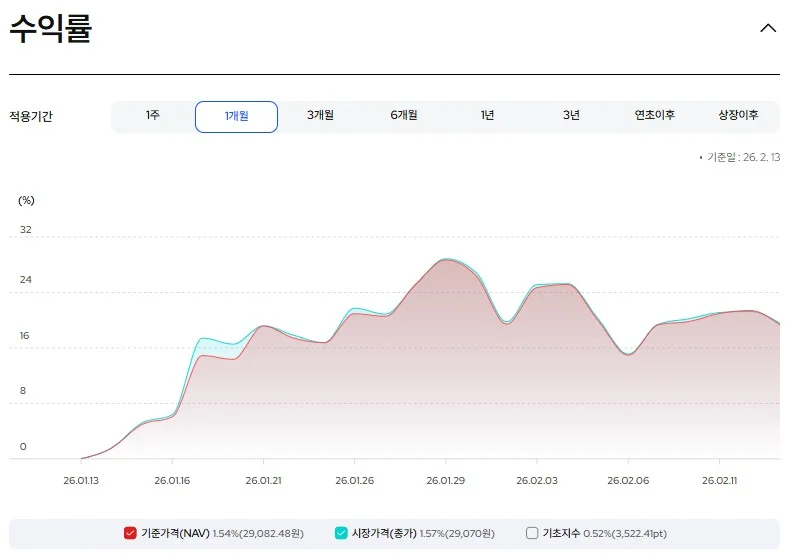Uncheck the 시장가격(종가) teal checkbox

(341, 533)
